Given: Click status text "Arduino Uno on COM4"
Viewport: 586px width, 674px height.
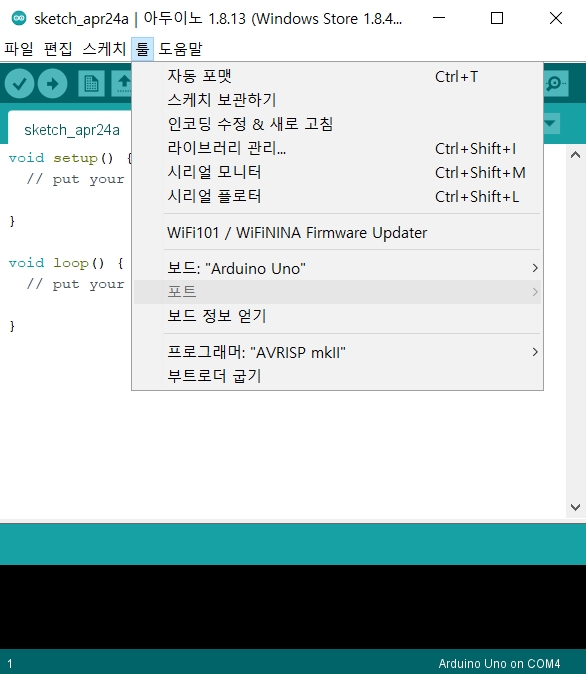Looking at the screenshot, I should tap(499, 663).
